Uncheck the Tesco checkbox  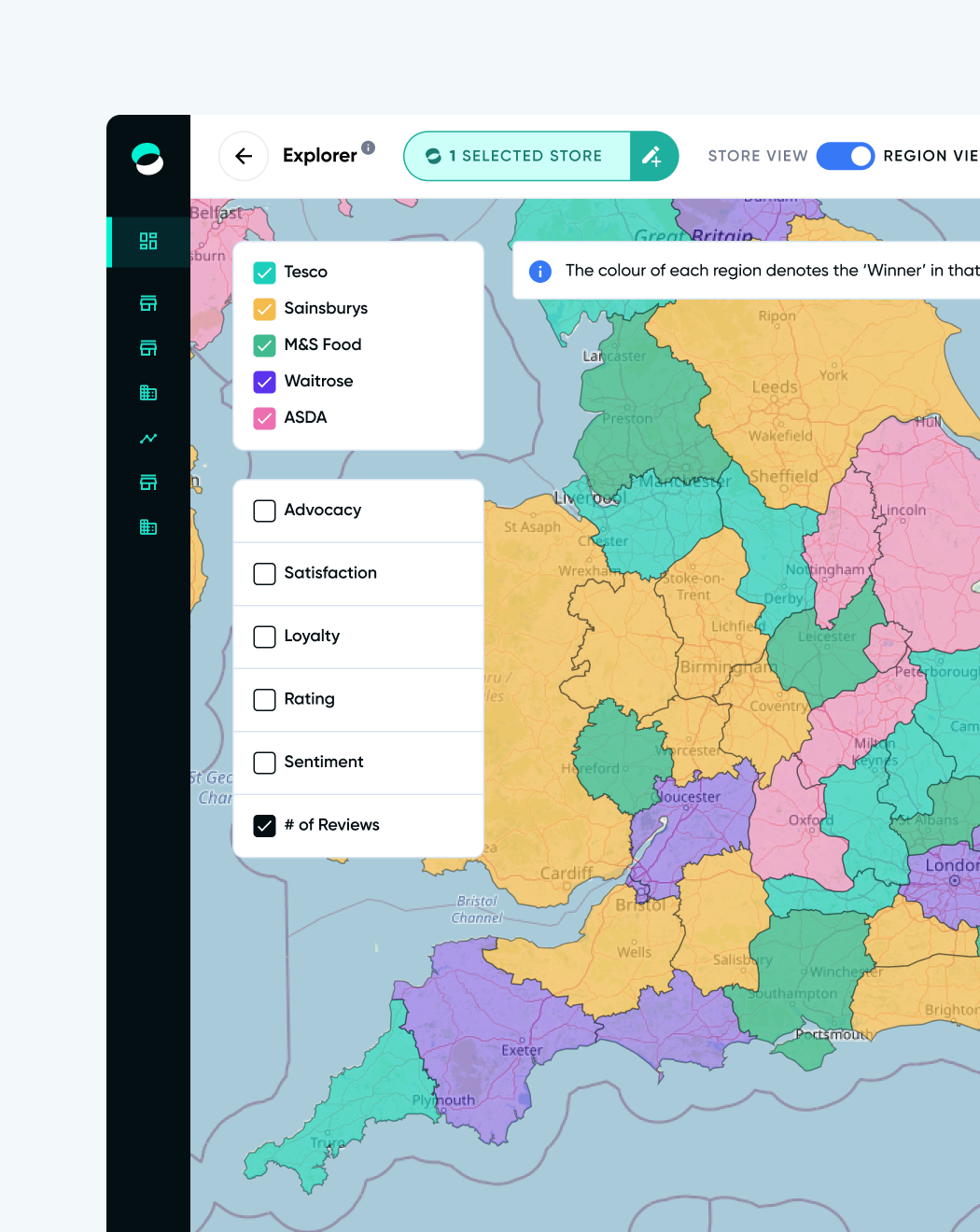(x=265, y=273)
